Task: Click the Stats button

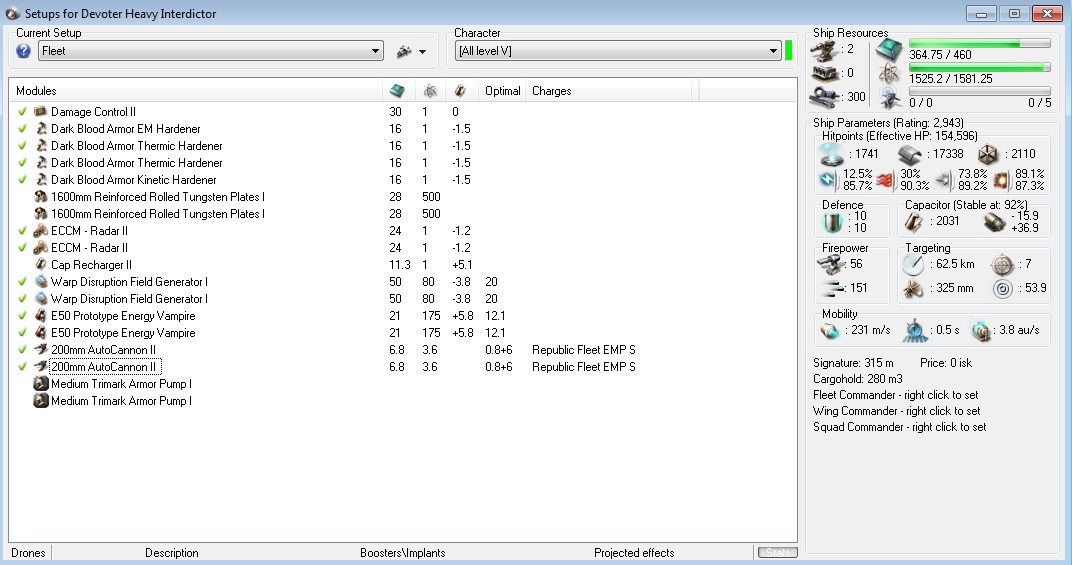Action: [777, 552]
